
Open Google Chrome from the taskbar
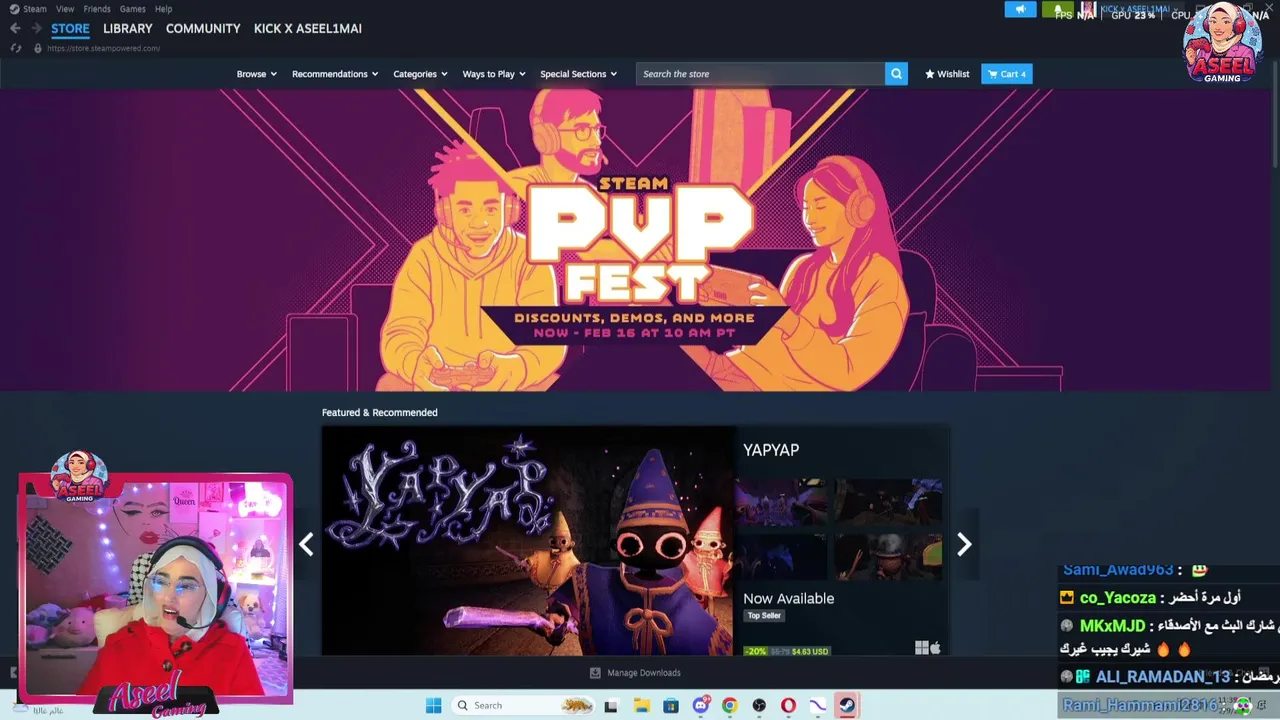click(x=730, y=705)
